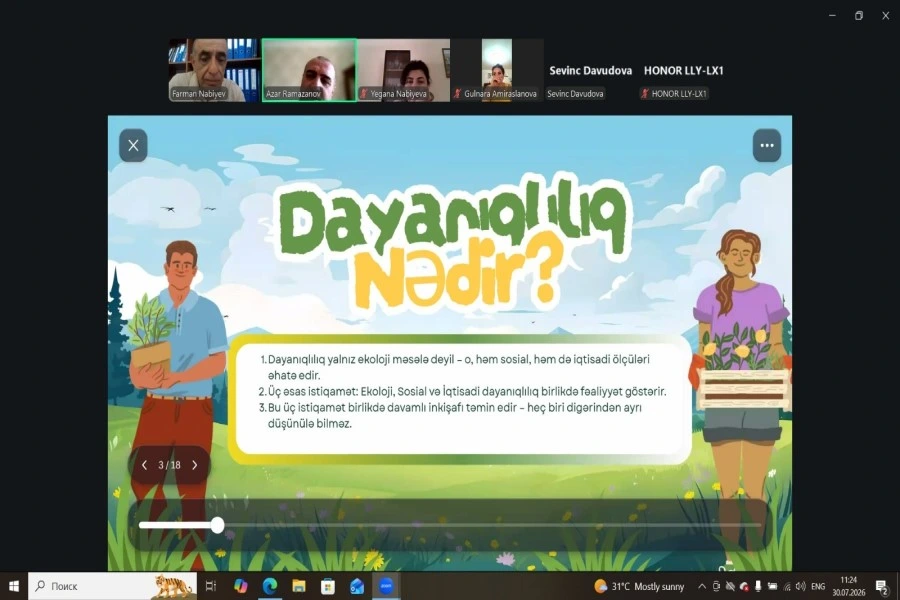Go to the next slide arrow
Image resolution: width=900 pixels, height=600 pixels.
click(195, 465)
